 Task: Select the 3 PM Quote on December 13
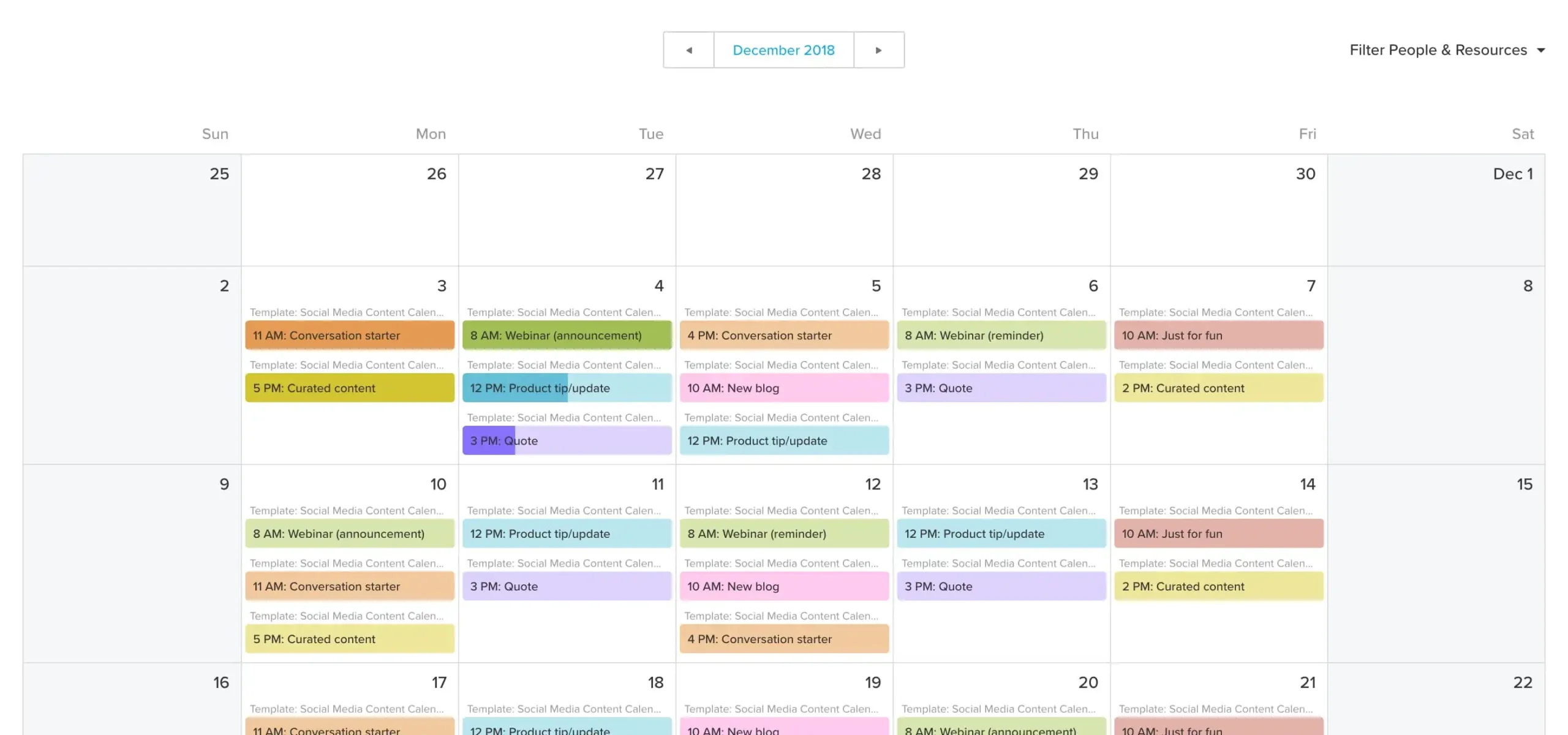point(1001,586)
